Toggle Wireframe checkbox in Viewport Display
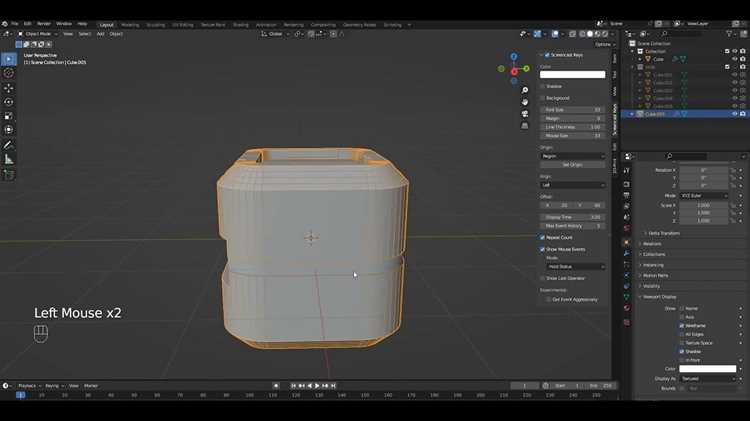750x421 pixels. [682, 326]
